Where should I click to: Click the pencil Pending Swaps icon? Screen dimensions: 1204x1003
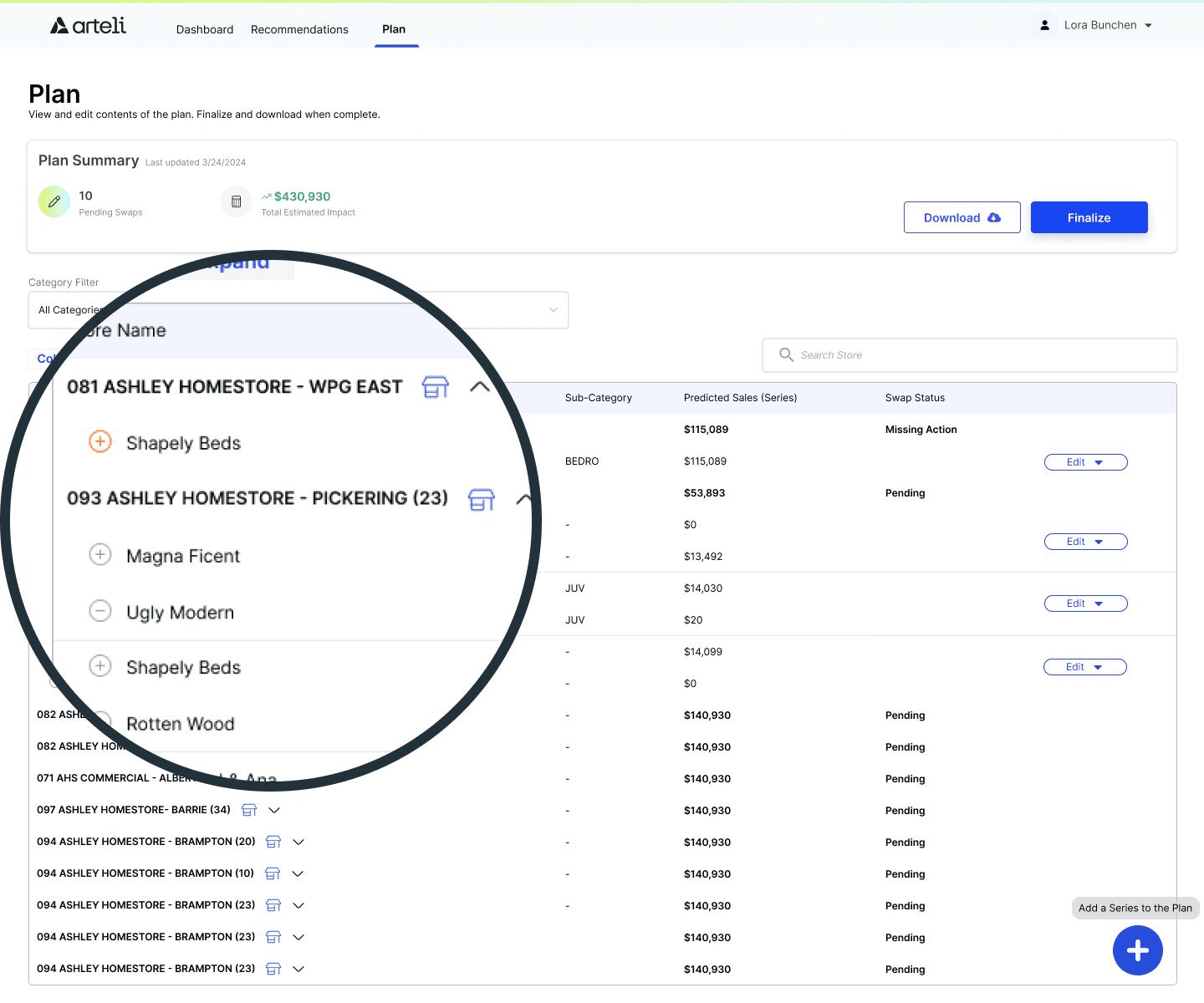pyautogui.click(x=54, y=201)
